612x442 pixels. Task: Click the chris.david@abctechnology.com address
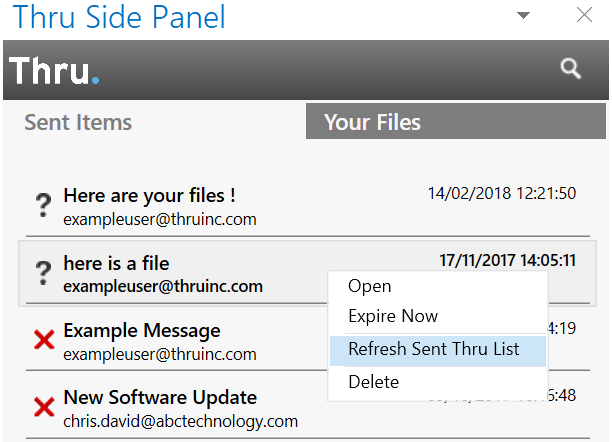[x=180, y=421]
